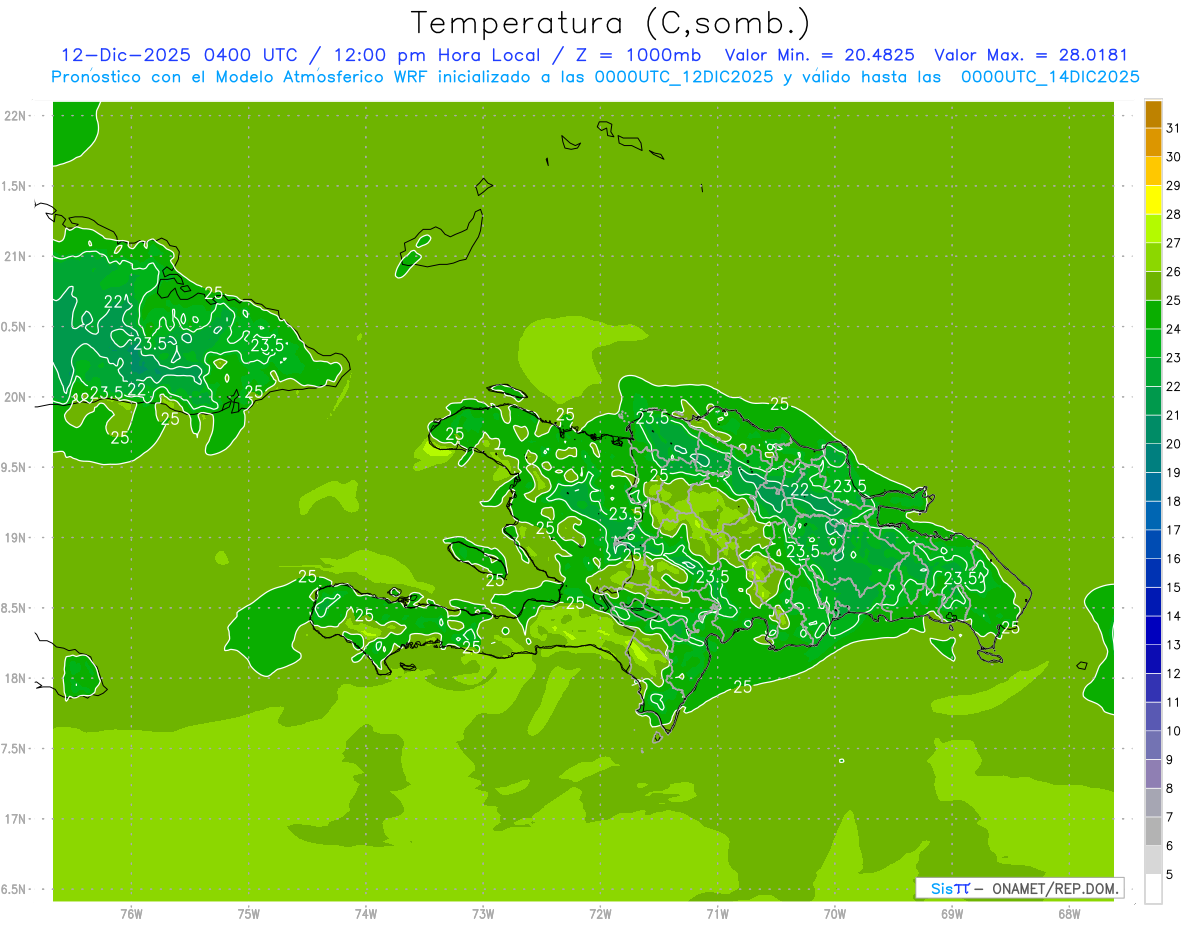Select the date text "12-Dic-2025 0400 UTC"
The image size is (1200, 927).
tap(179, 55)
